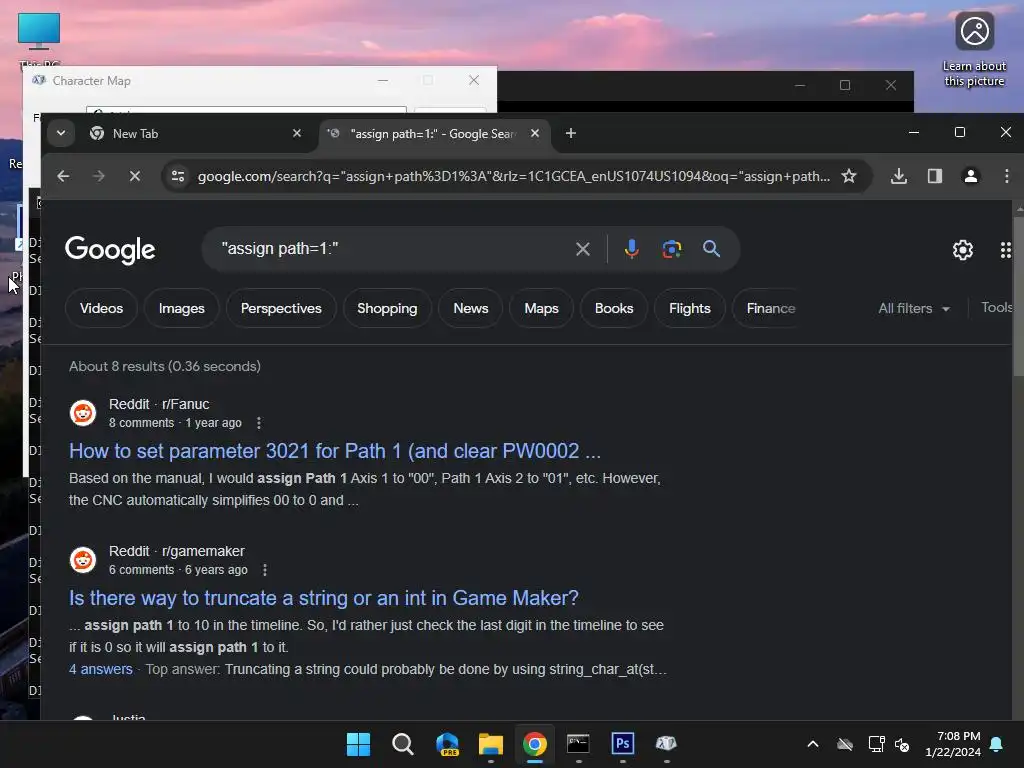This screenshot has height=768, width=1024.
Task: Filter results by Books
Action: click(x=614, y=308)
